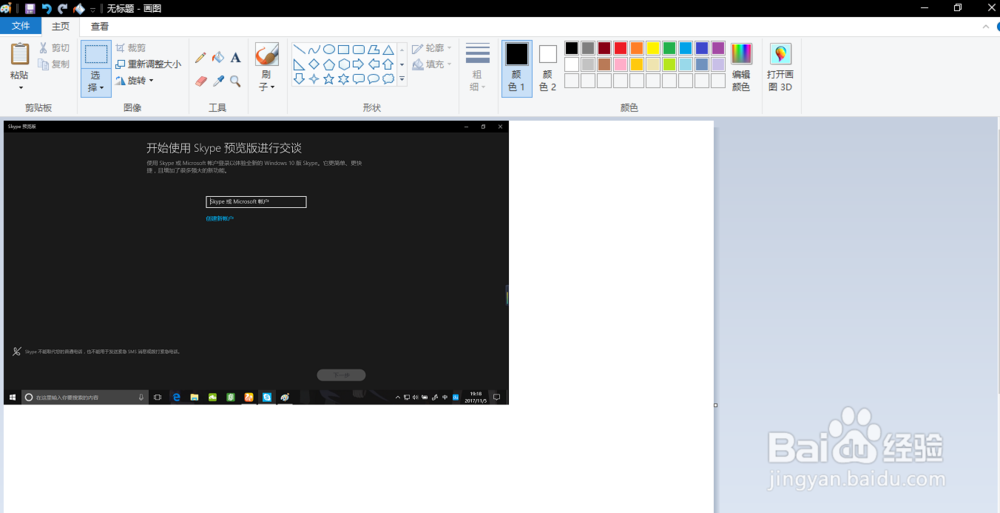This screenshot has height=513, width=1000.
Task: Select the Eraser tool
Action: pyautogui.click(x=200, y=81)
